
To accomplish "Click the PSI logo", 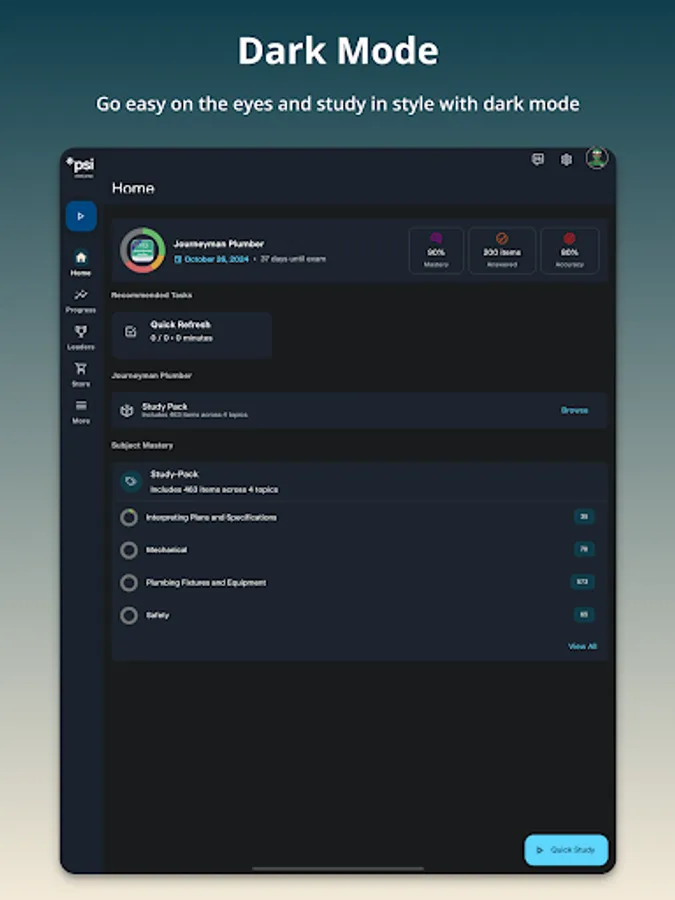I will (x=80, y=166).
